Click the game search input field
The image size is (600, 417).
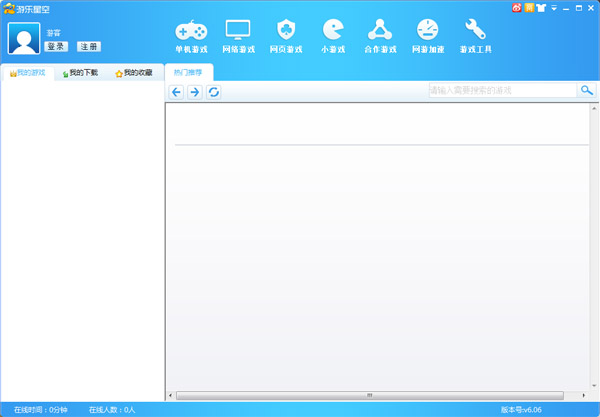point(501,90)
